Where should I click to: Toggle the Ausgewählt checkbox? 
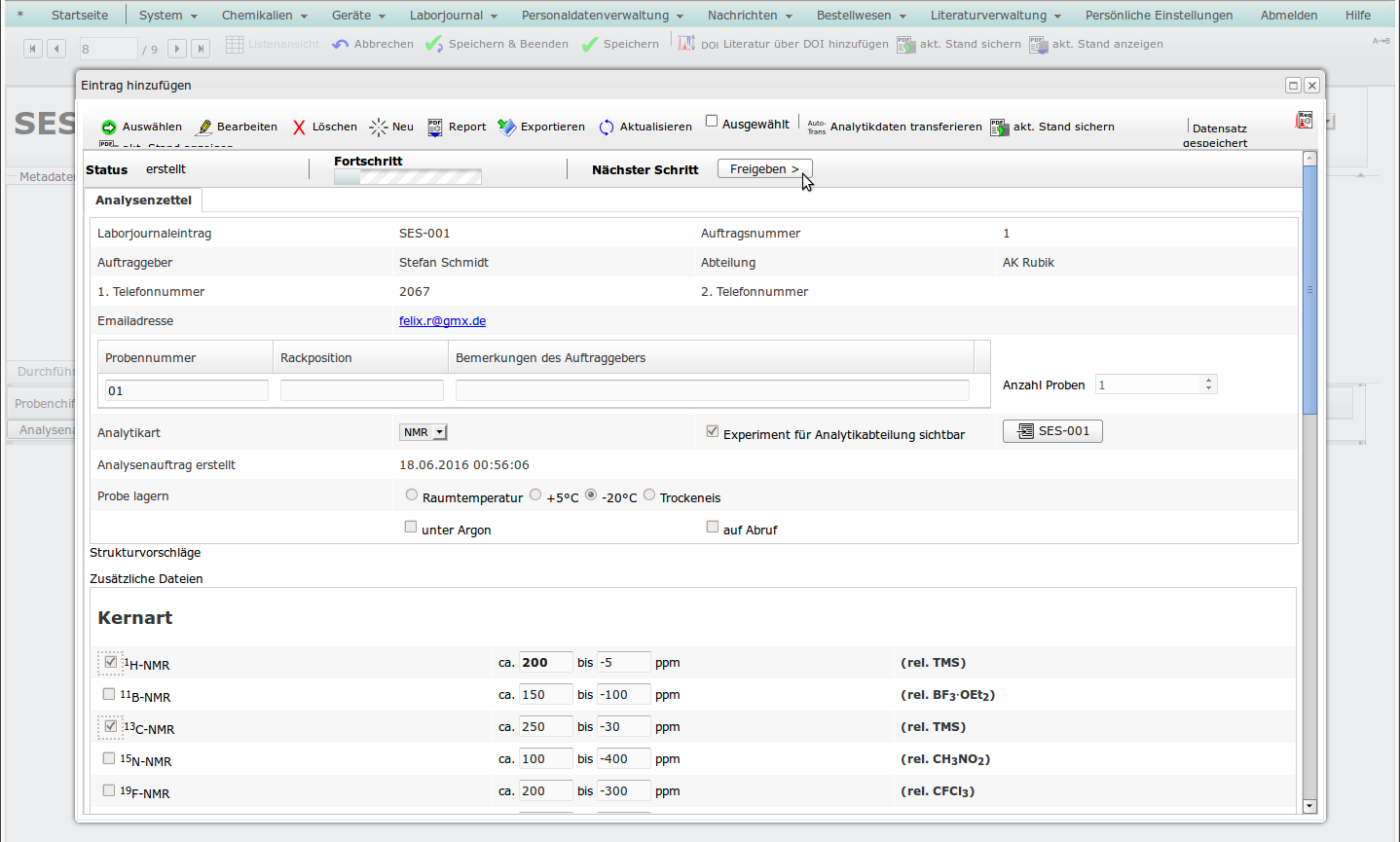tap(712, 122)
